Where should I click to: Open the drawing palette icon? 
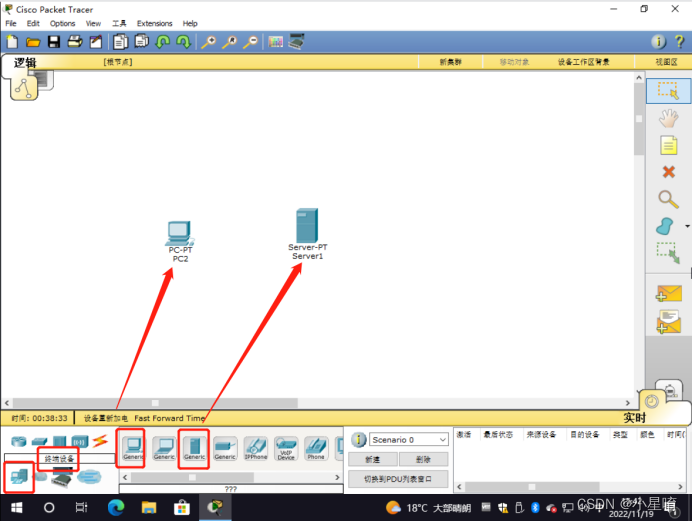(x=275, y=42)
